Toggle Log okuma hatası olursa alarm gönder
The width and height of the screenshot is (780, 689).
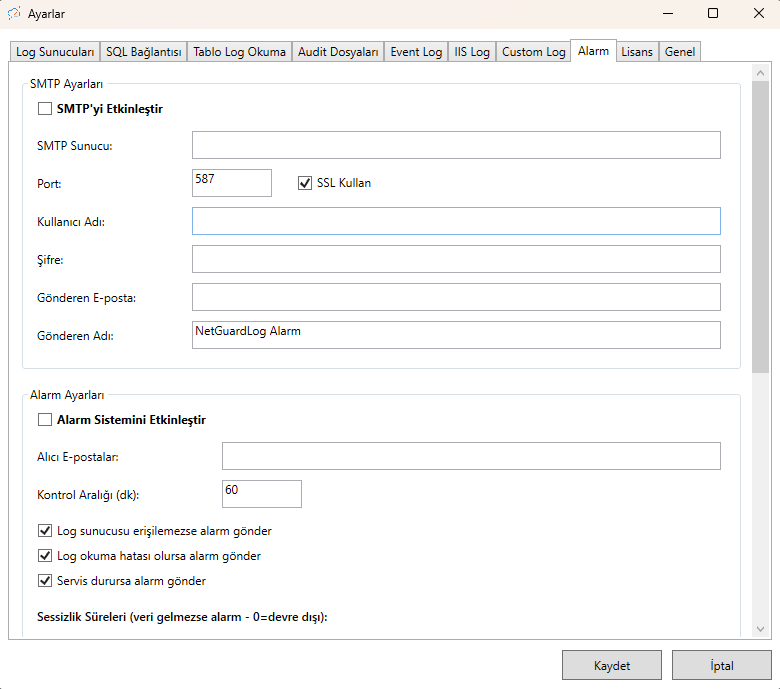click(45, 556)
